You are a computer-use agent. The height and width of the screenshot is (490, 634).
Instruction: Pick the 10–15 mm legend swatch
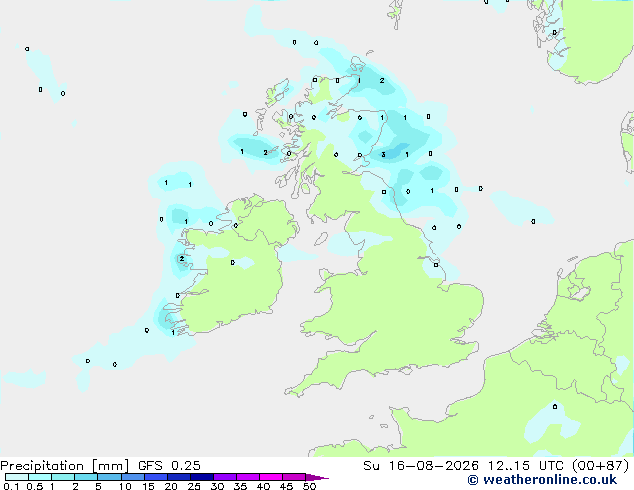click(x=132, y=477)
